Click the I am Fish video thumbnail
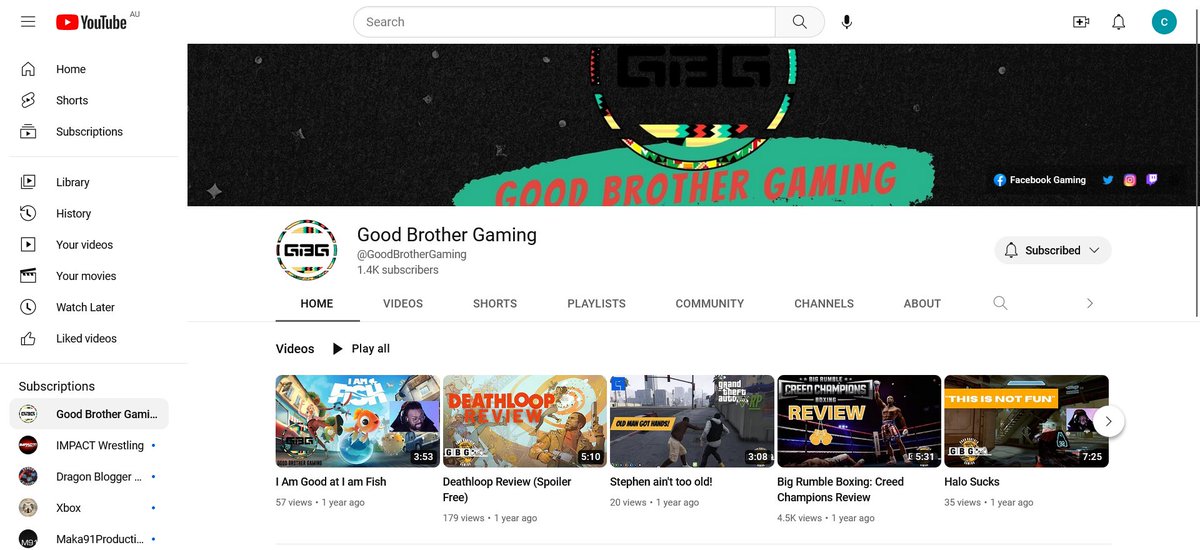Viewport: 1200px width, 550px height. coord(358,421)
